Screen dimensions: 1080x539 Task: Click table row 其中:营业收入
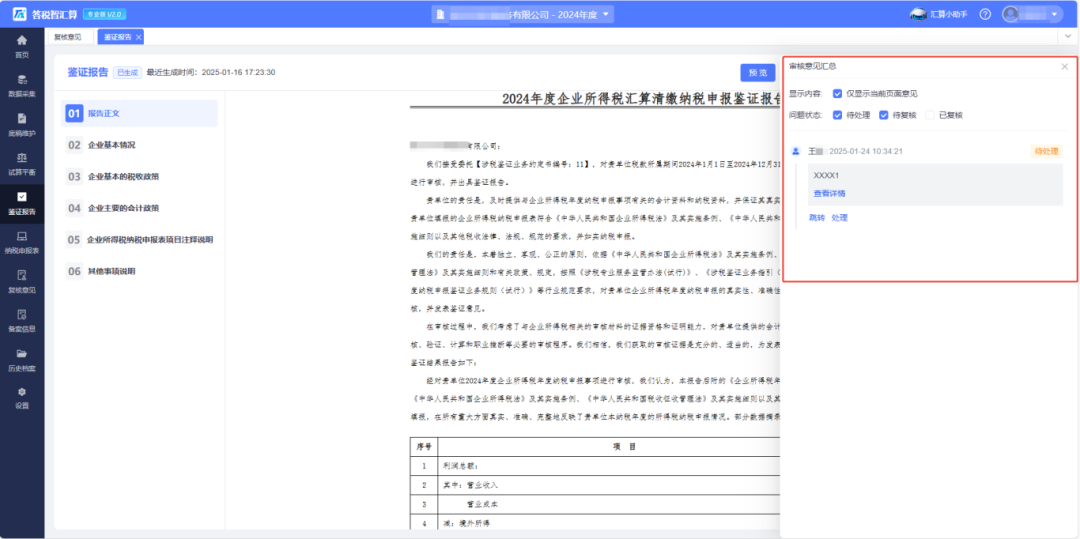pos(595,485)
